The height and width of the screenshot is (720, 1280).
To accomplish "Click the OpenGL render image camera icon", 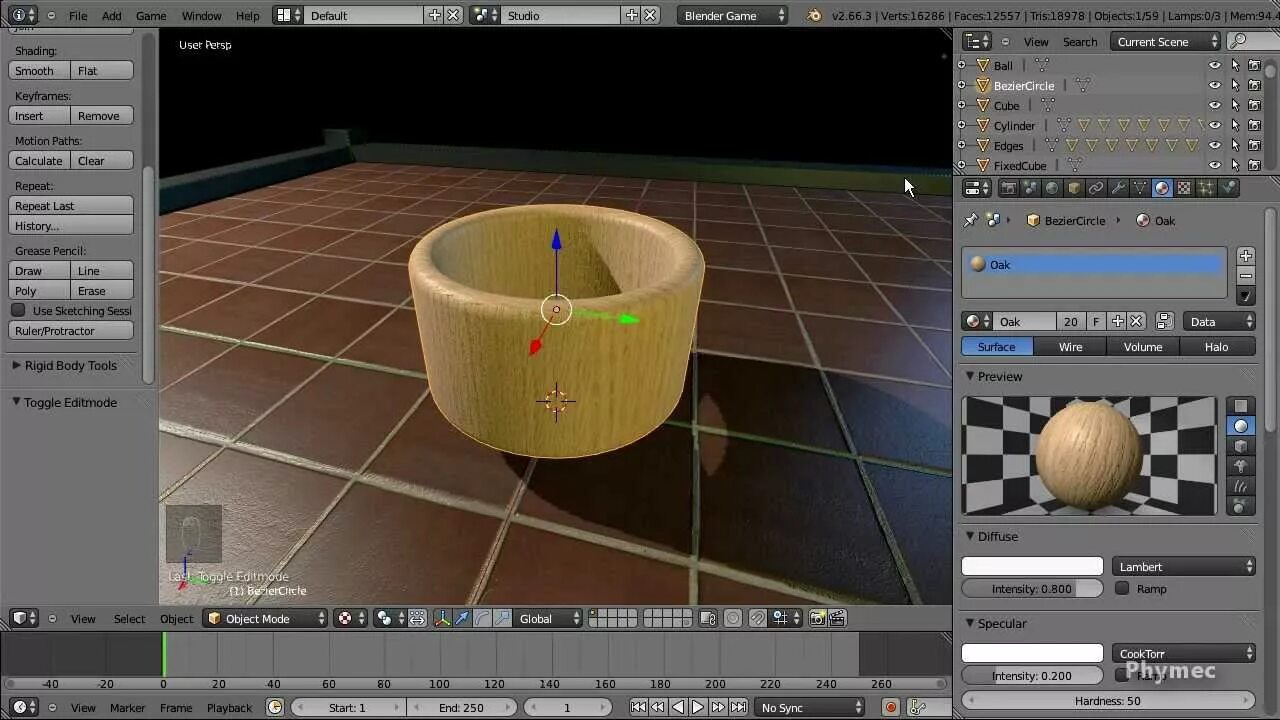I will pos(817,618).
